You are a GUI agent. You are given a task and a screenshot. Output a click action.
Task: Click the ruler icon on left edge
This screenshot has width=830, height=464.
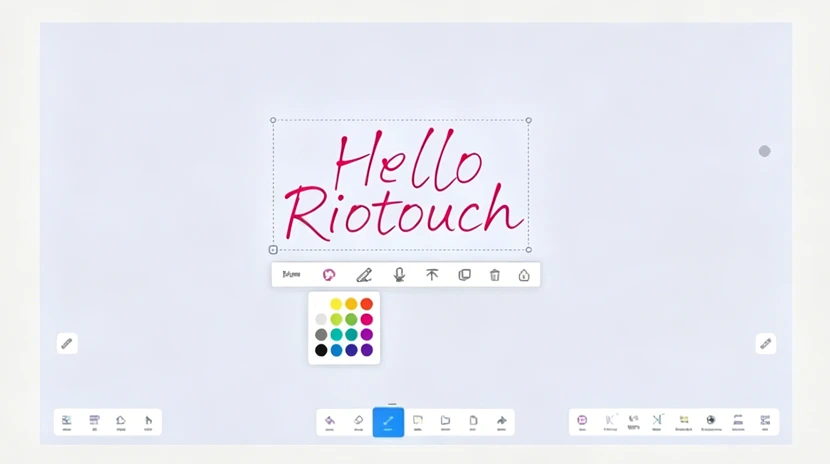(x=67, y=344)
